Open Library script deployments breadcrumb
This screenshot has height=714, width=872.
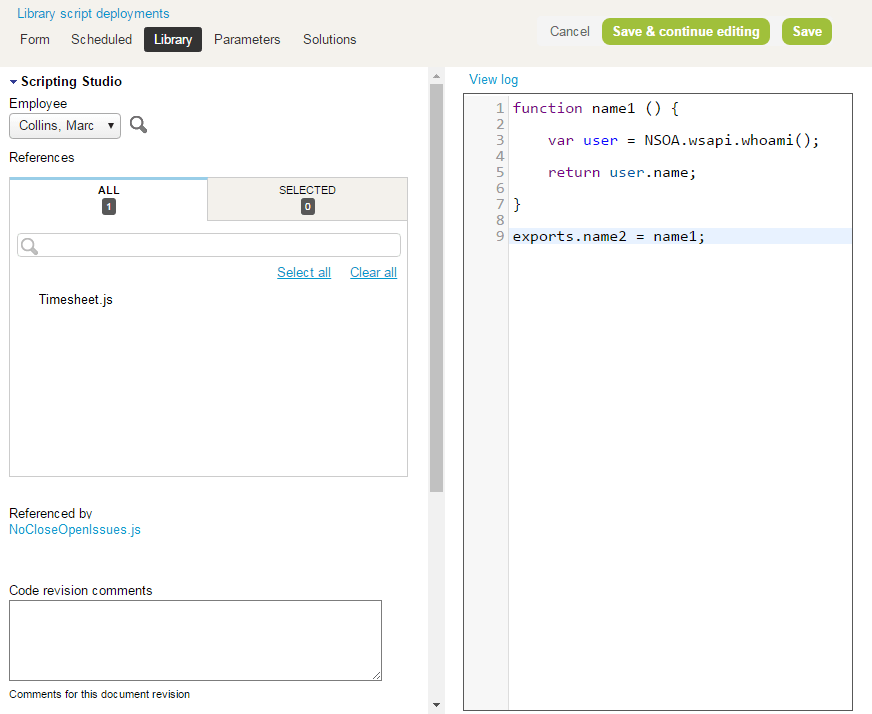click(x=93, y=13)
